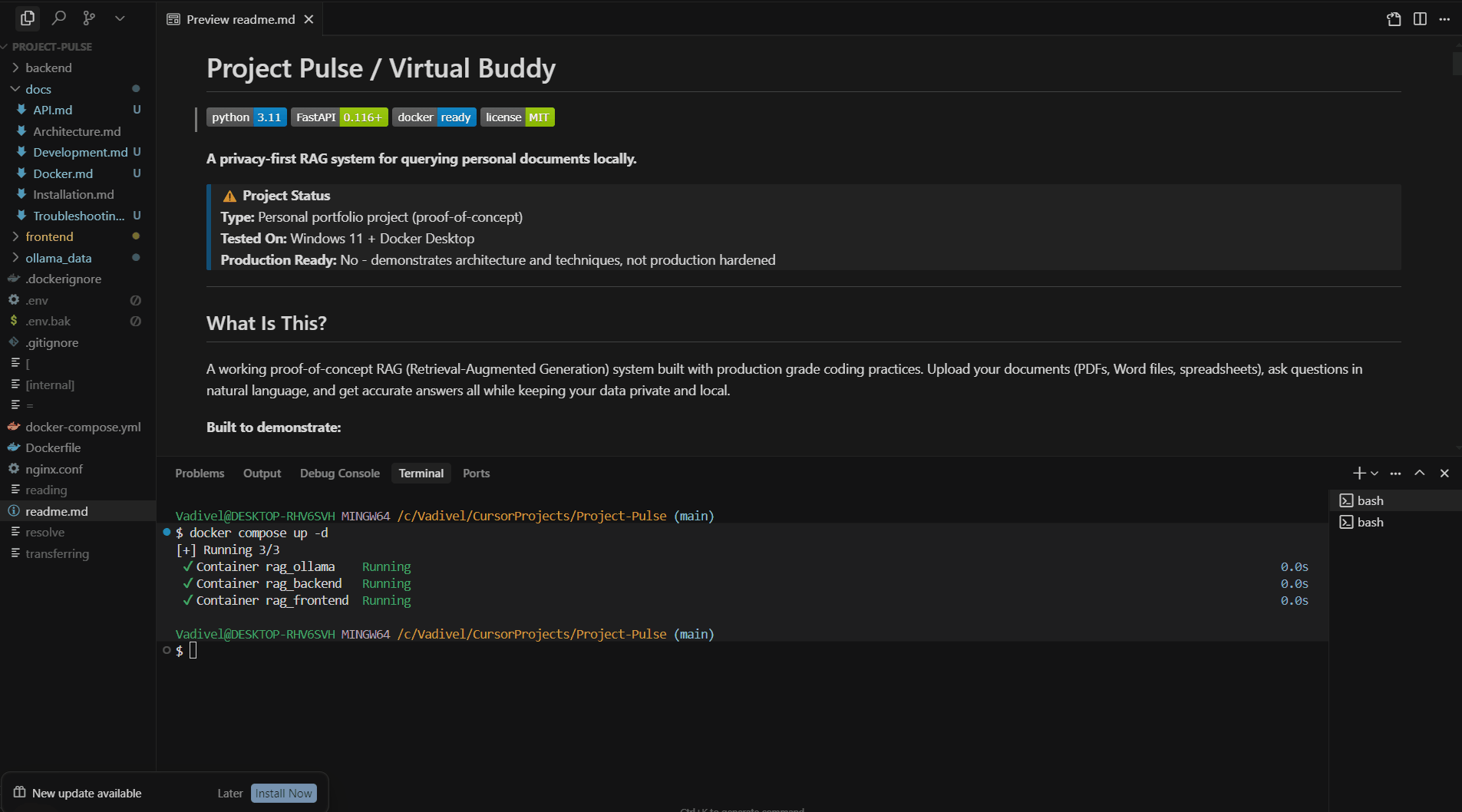
Task: Select the Terminal panel tab
Action: [421, 473]
